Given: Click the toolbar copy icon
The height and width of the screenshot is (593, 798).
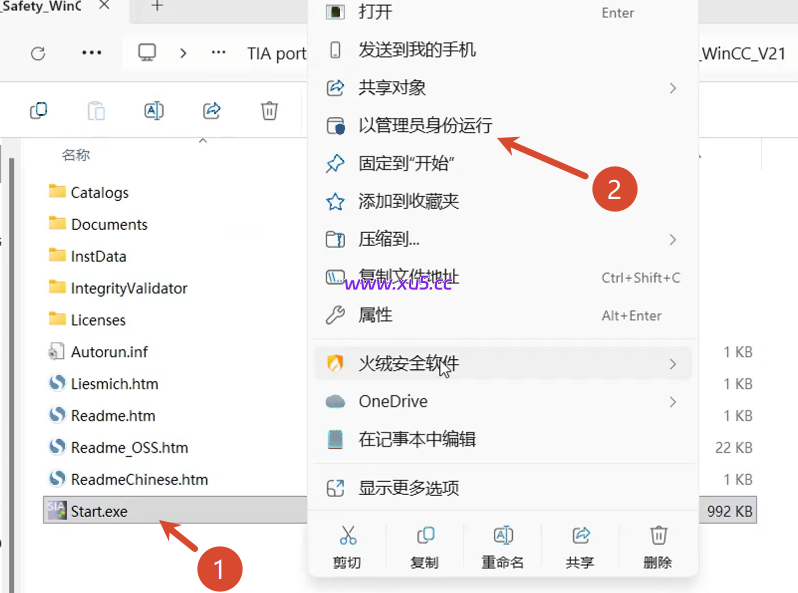Looking at the screenshot, I should coord(39,111).
